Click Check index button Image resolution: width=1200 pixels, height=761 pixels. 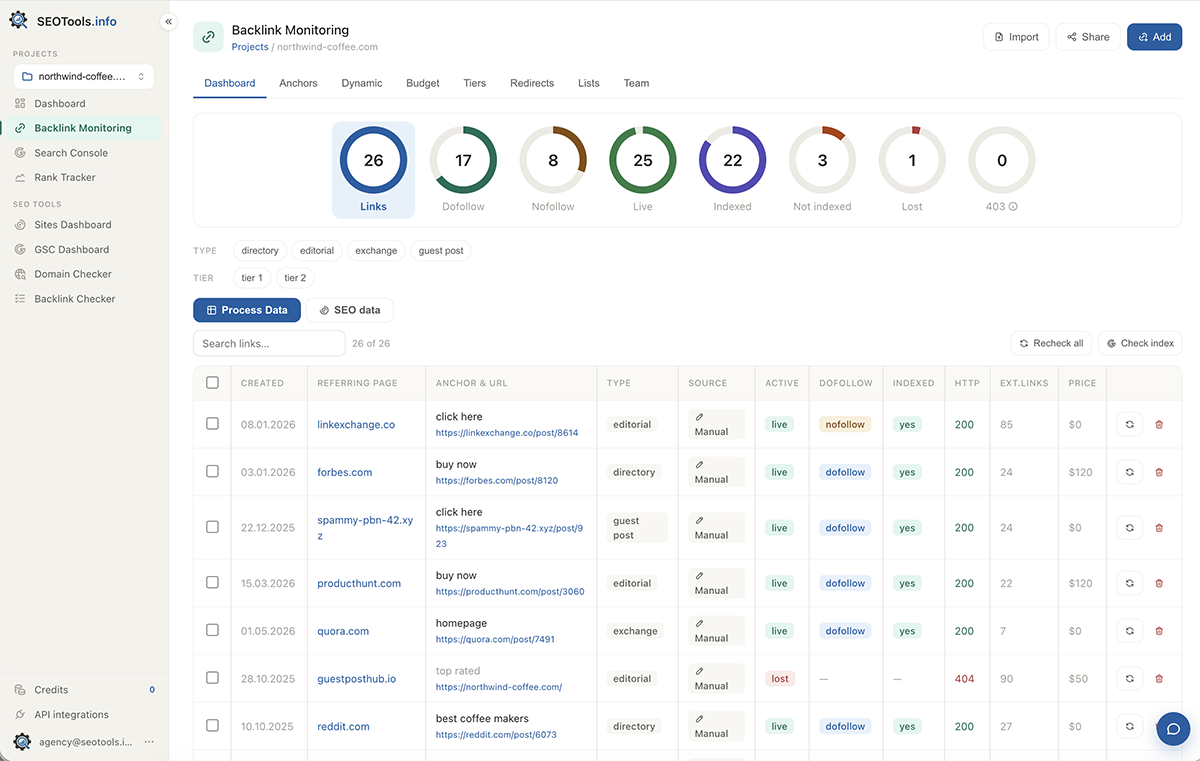coord(1140,343)
